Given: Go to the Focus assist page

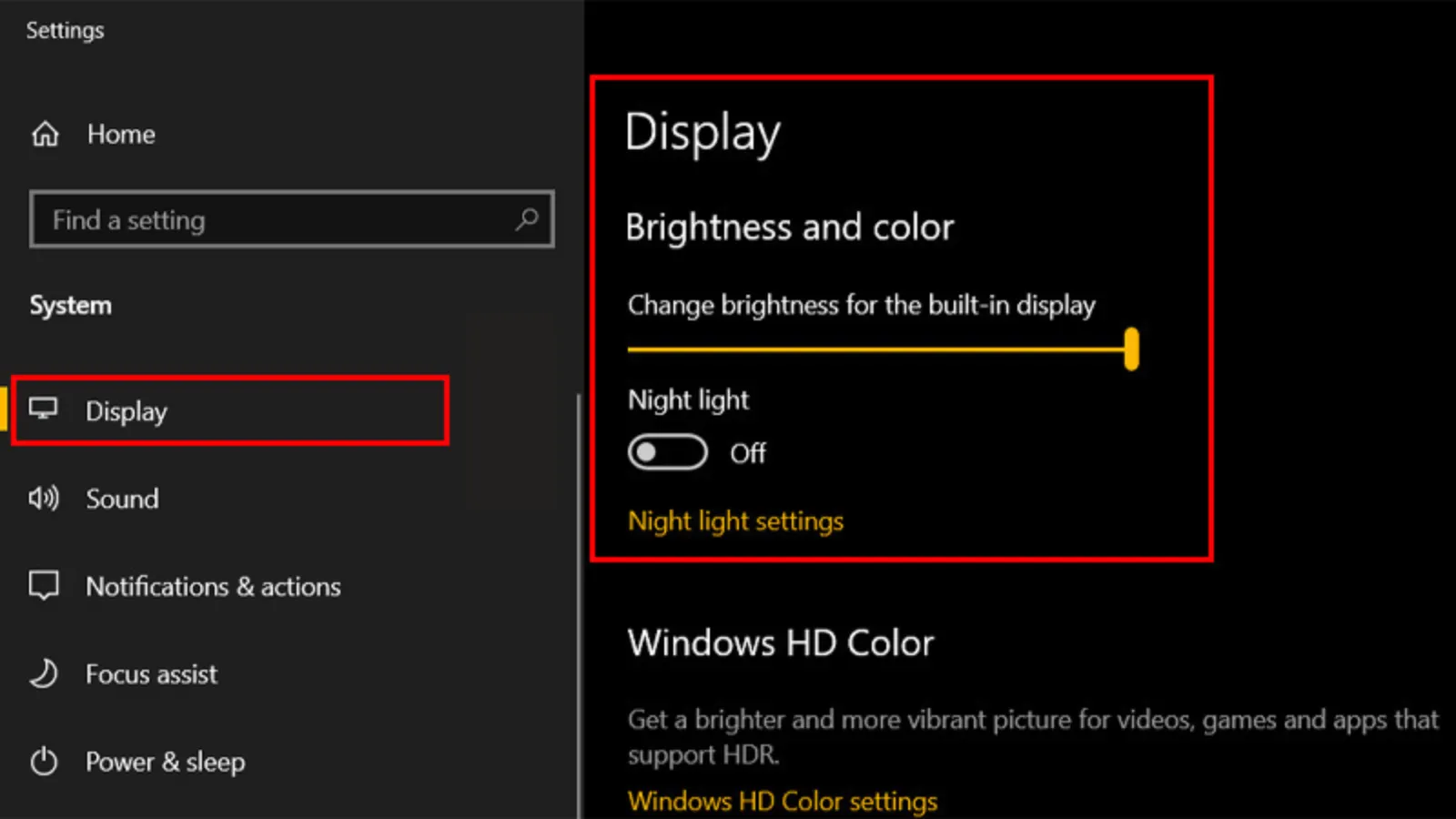Looking at the screenshot, I should tap(151, 673).
